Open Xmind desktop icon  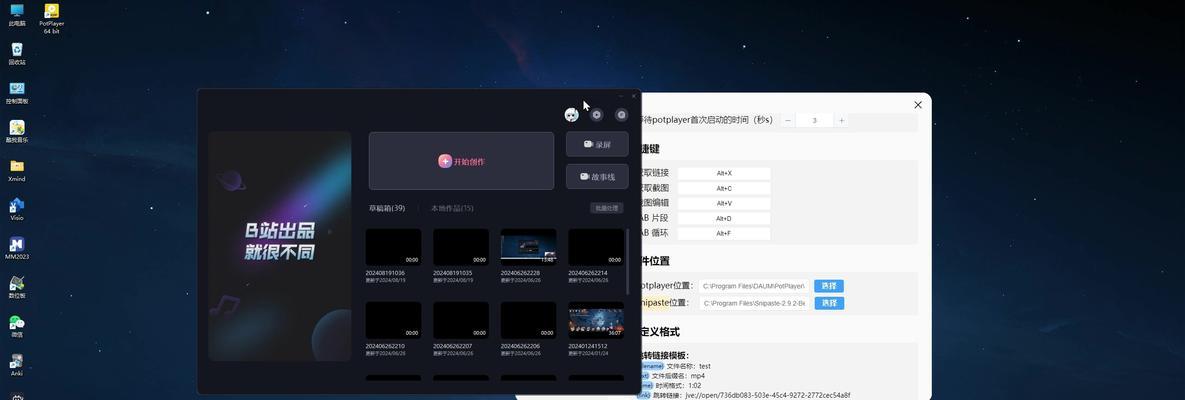[x=17, y=170]
